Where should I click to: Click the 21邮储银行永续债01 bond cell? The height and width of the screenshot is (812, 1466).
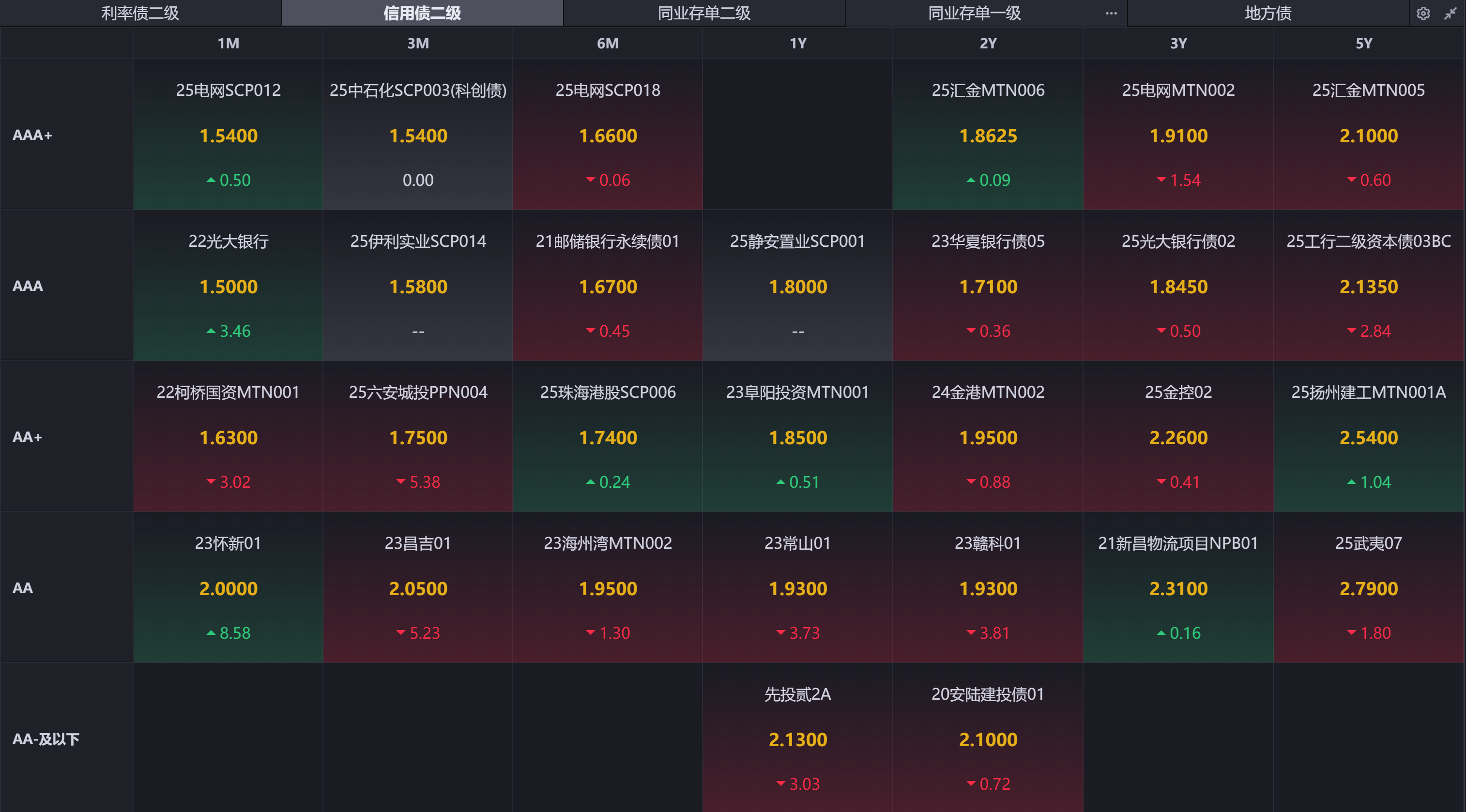pos(608,286)
